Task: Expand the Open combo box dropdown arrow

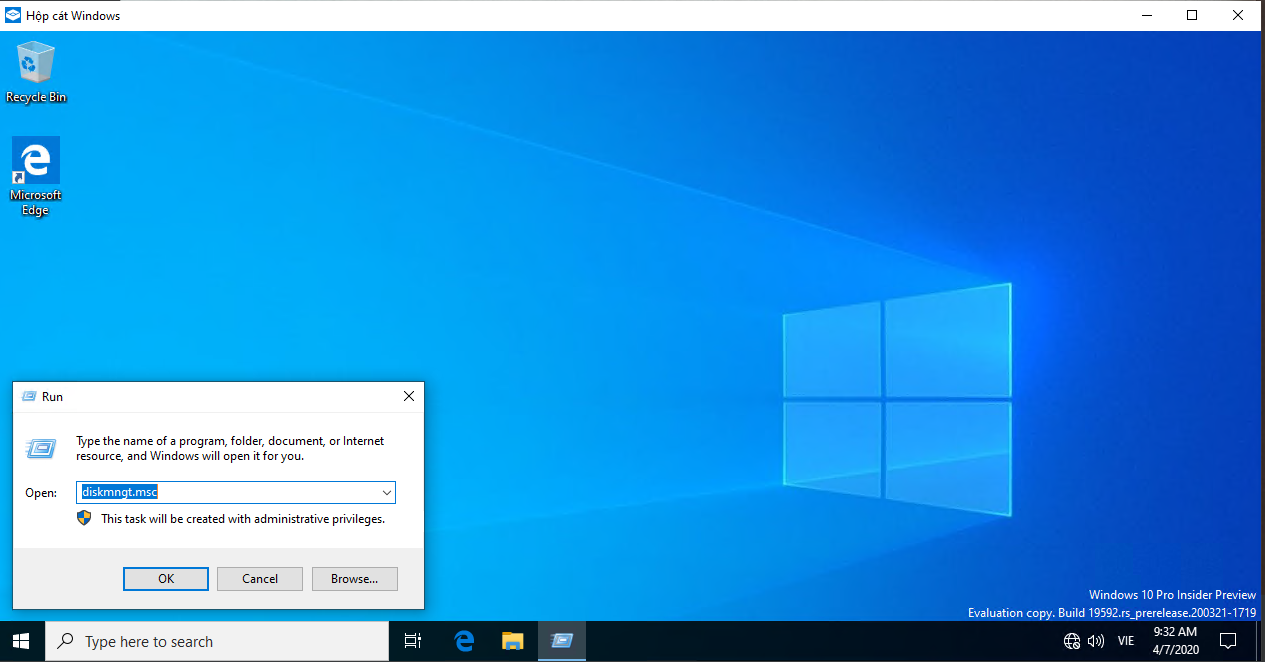Action: [386, 492]
